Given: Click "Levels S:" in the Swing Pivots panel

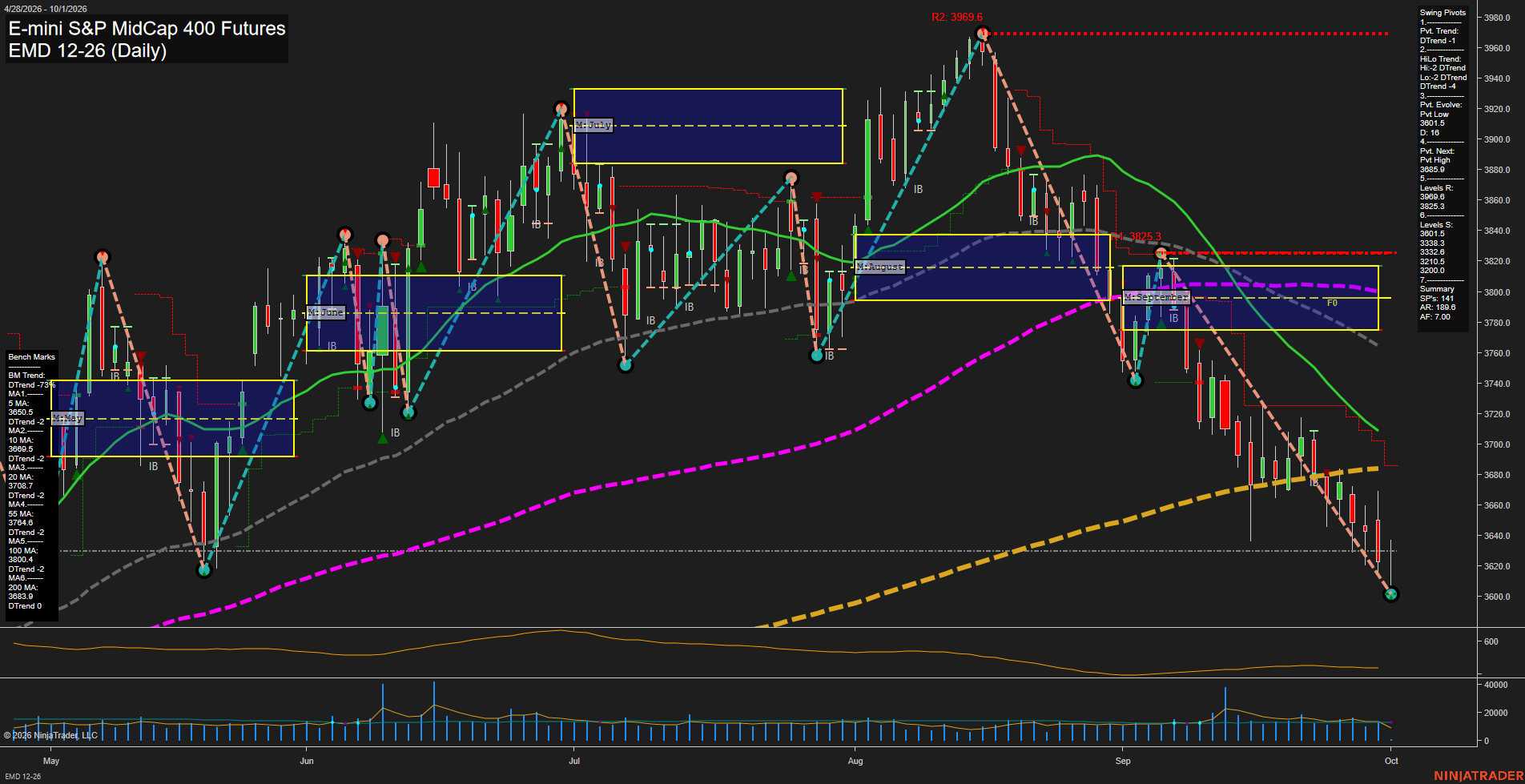Looking at the screenshot, I should [1436, 225].
